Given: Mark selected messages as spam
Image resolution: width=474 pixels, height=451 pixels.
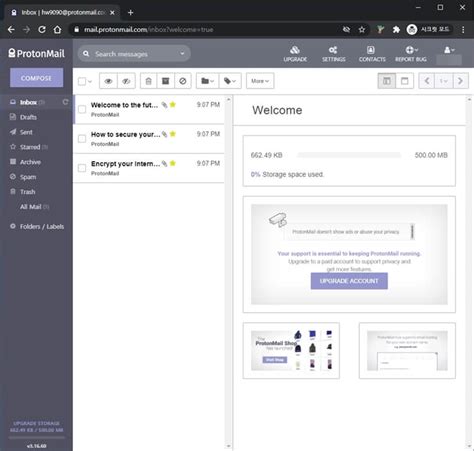Looking at the screenshot, I should pos(183,81).
